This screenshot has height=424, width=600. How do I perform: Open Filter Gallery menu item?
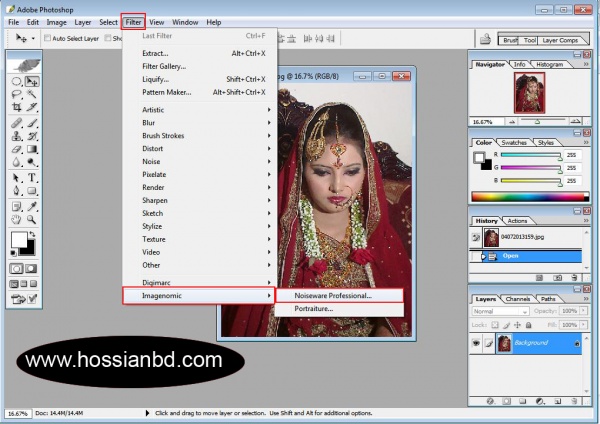coord(199,67)
